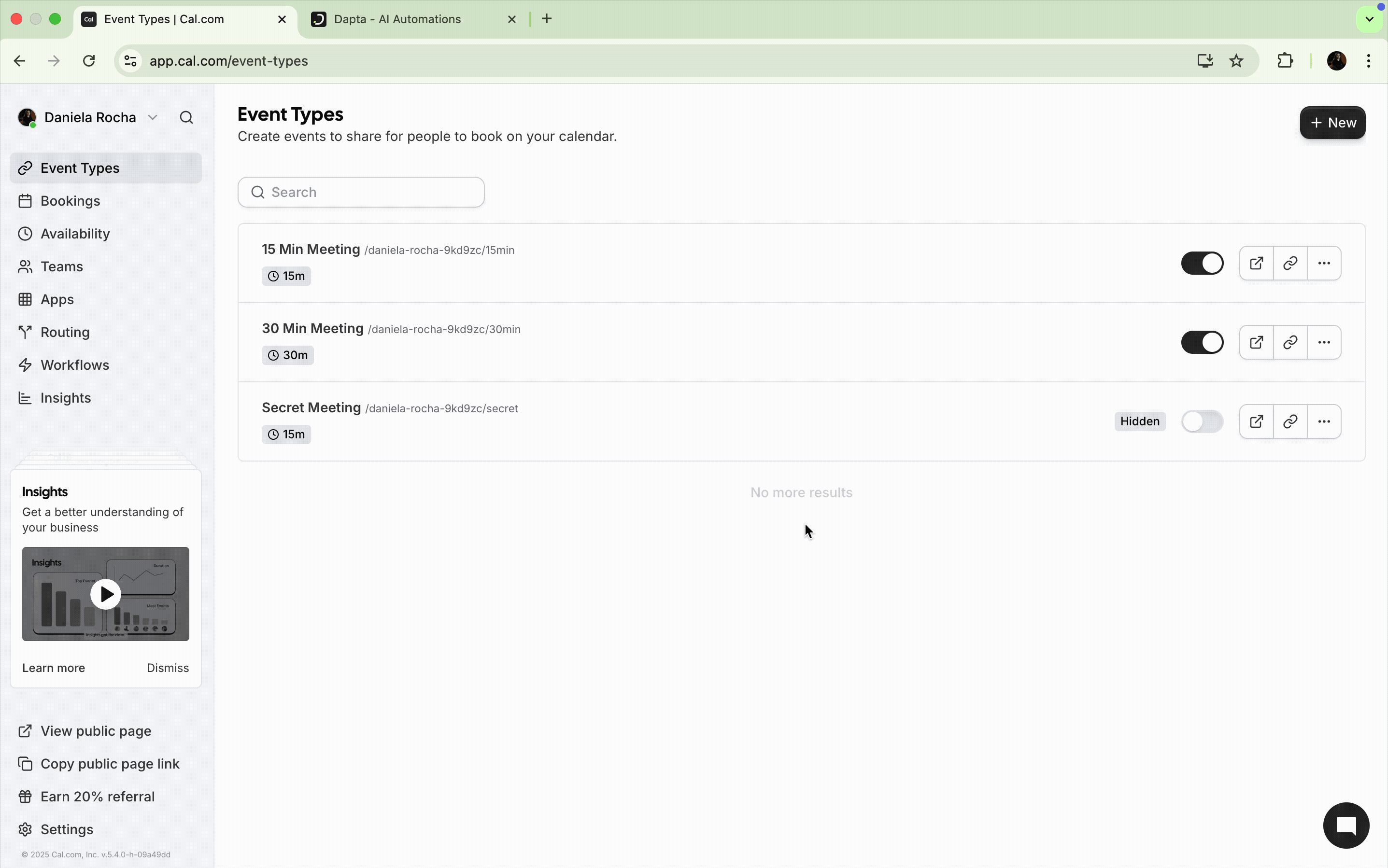Go to Bookings in sidebar

click(70, 201)
